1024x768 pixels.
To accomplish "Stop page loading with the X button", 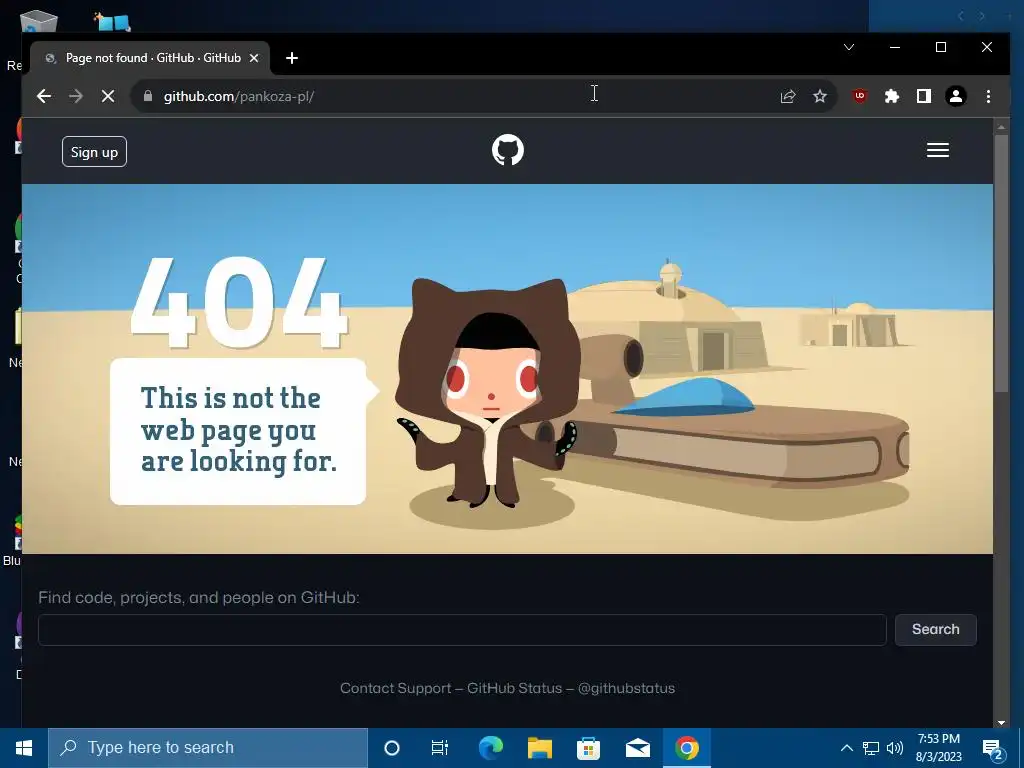I will click(x=108, y=96).
